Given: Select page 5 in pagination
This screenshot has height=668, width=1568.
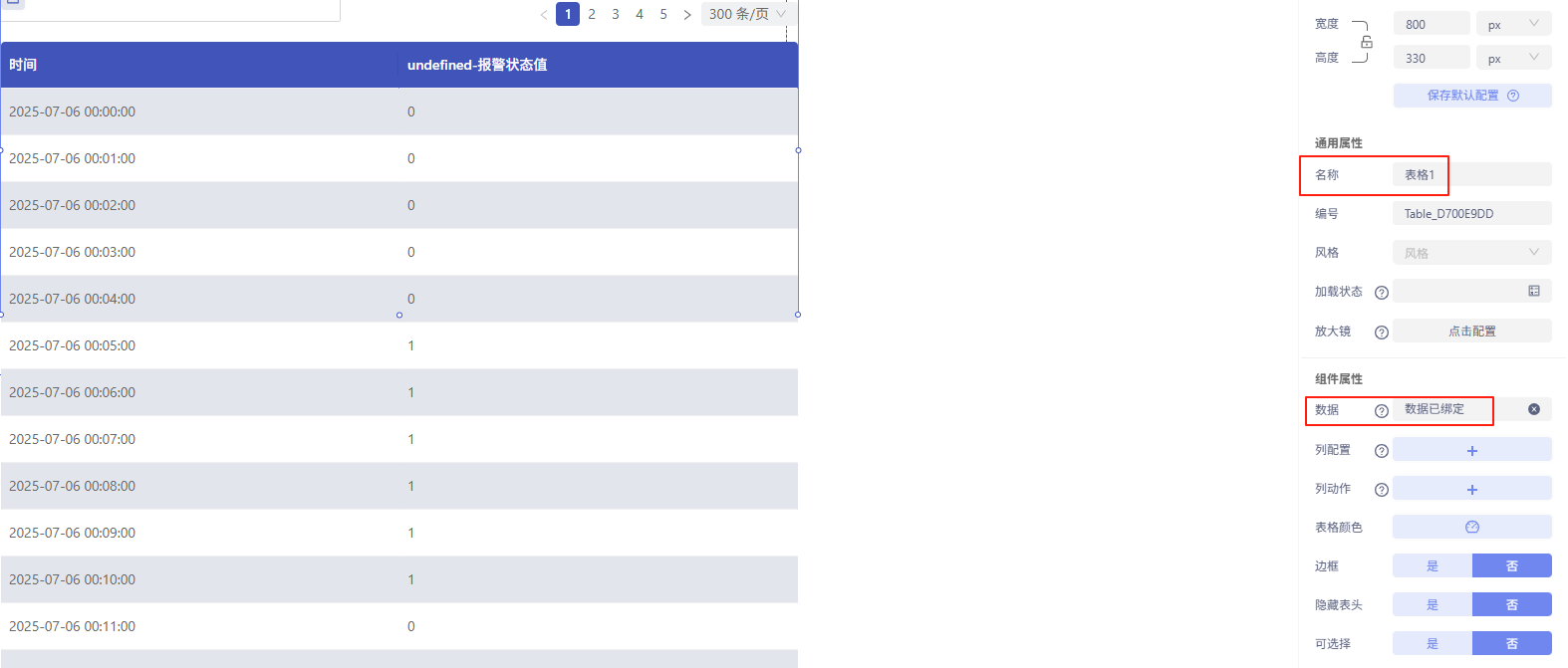Looking at the screenshot, I should 663,14.
